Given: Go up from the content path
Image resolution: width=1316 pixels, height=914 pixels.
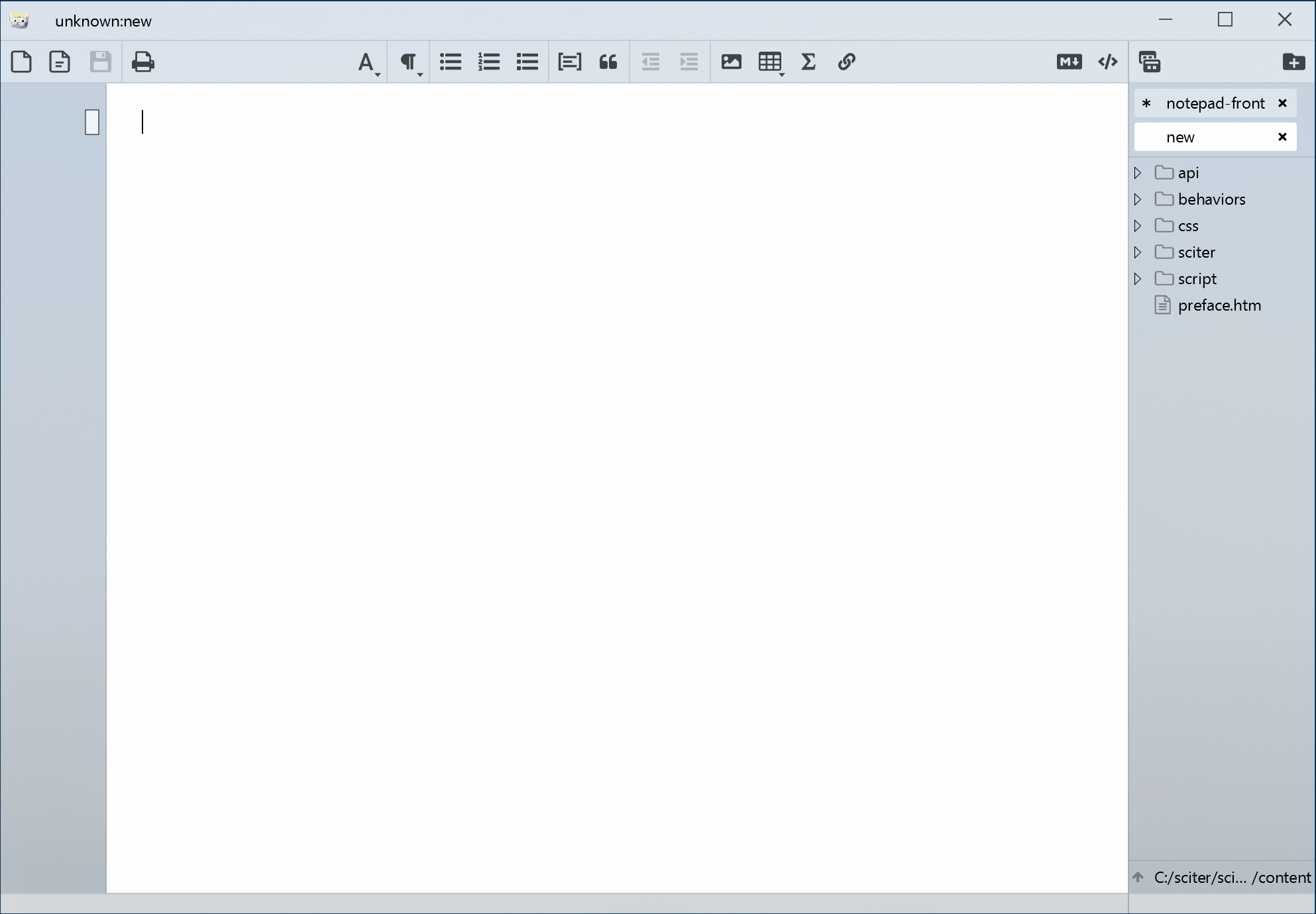Looking at the screenshot, I should tap(1138, 877).
